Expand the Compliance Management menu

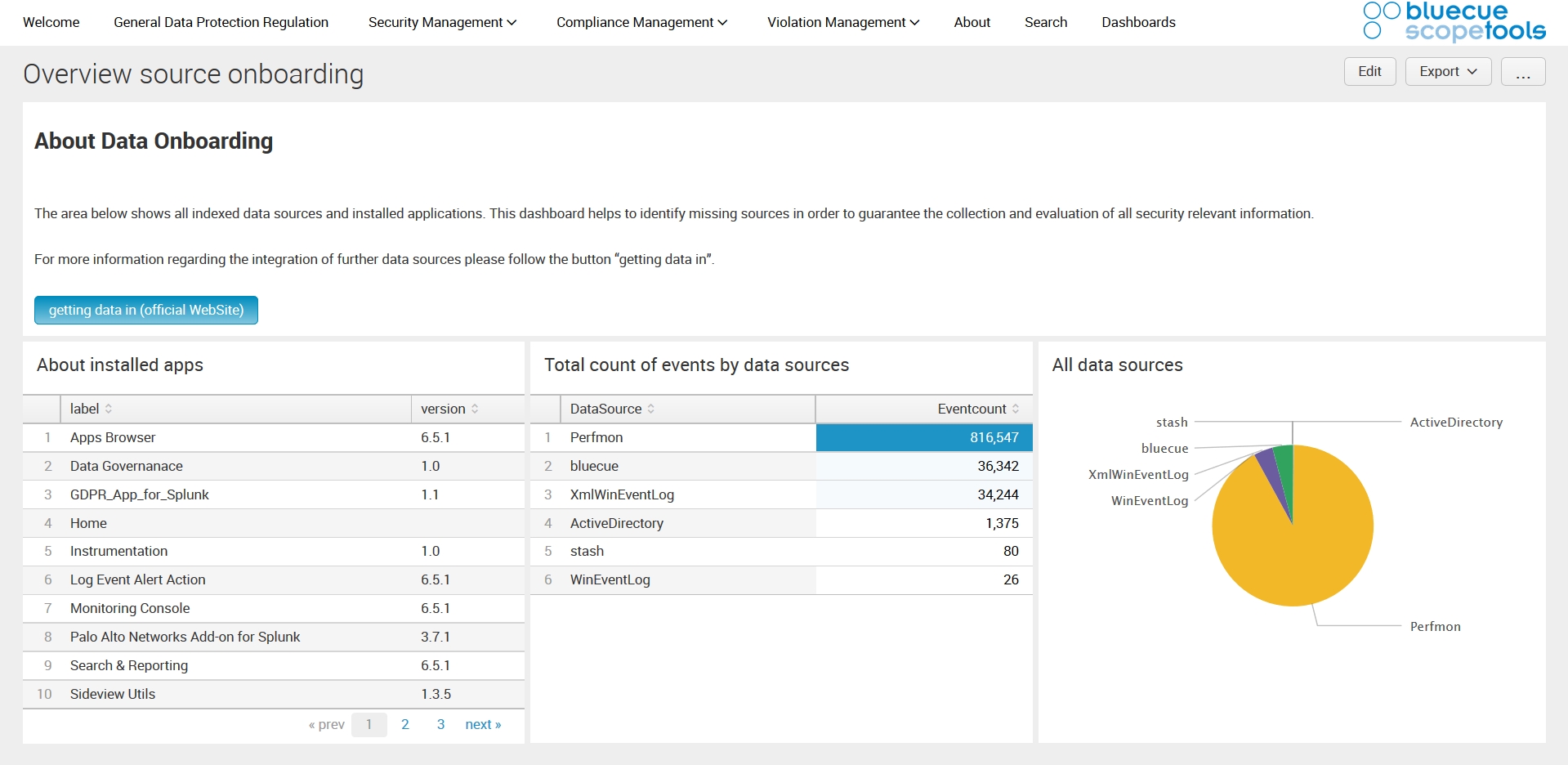[641, 22]
